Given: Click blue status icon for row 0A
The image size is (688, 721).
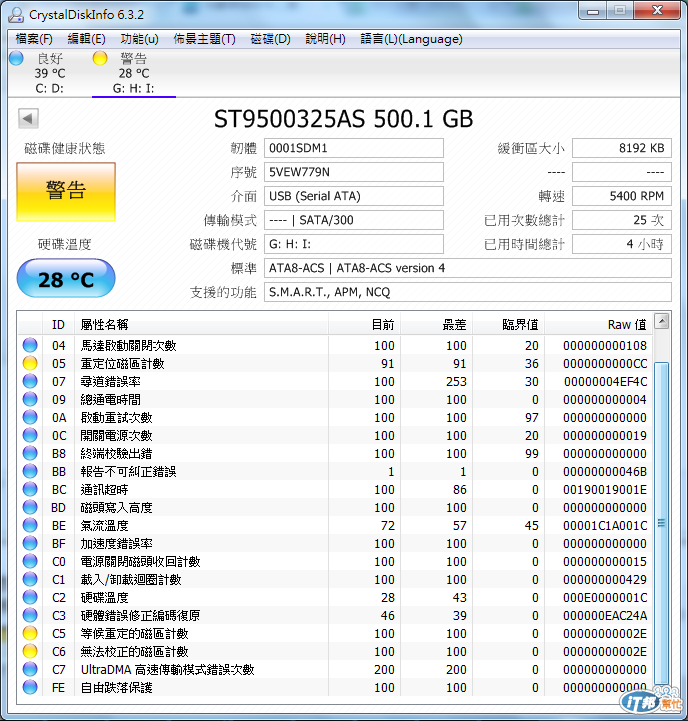Looking at the screenshot, I should click(30, 417).
